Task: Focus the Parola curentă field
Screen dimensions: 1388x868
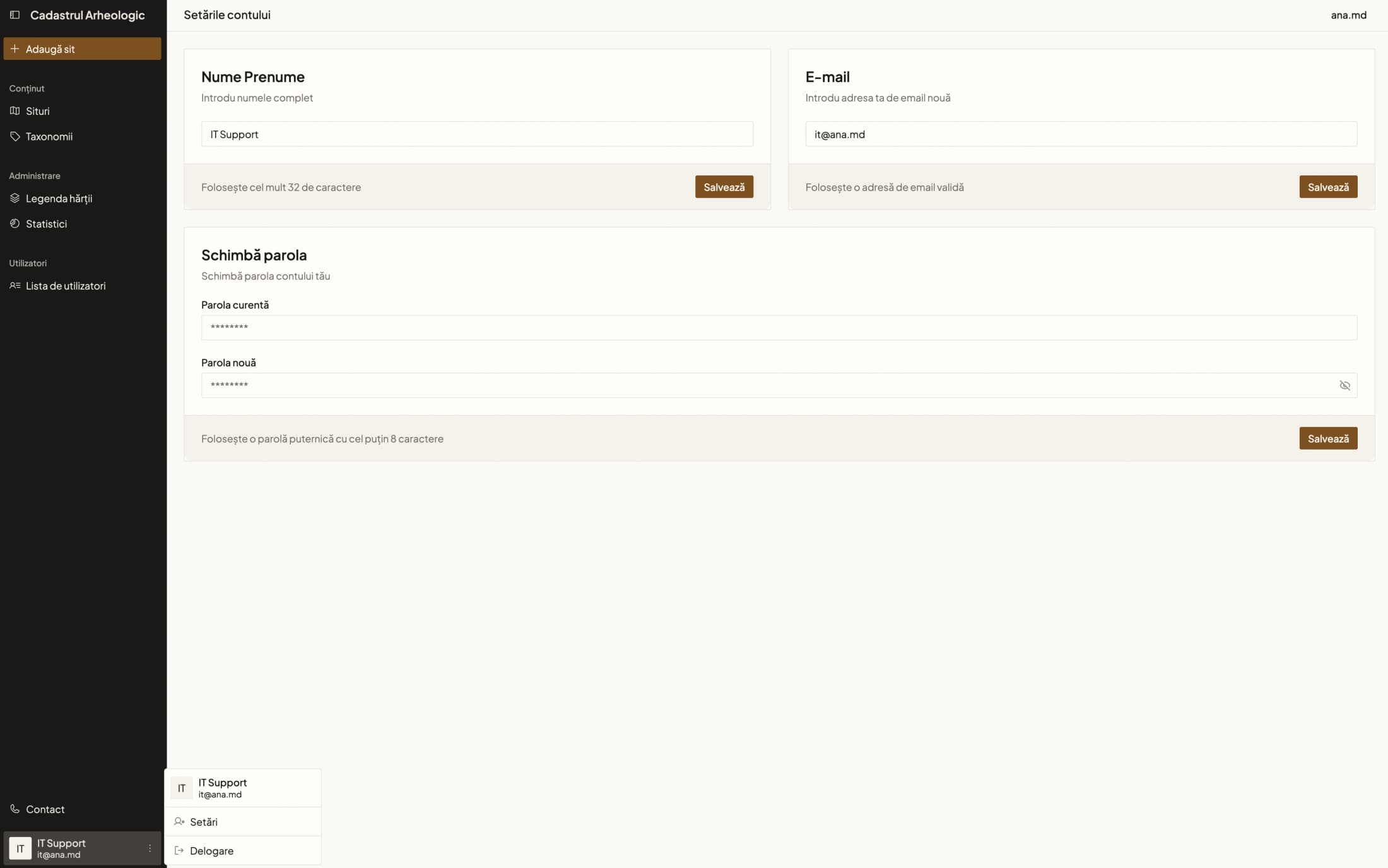Action: tap(779, 327)
